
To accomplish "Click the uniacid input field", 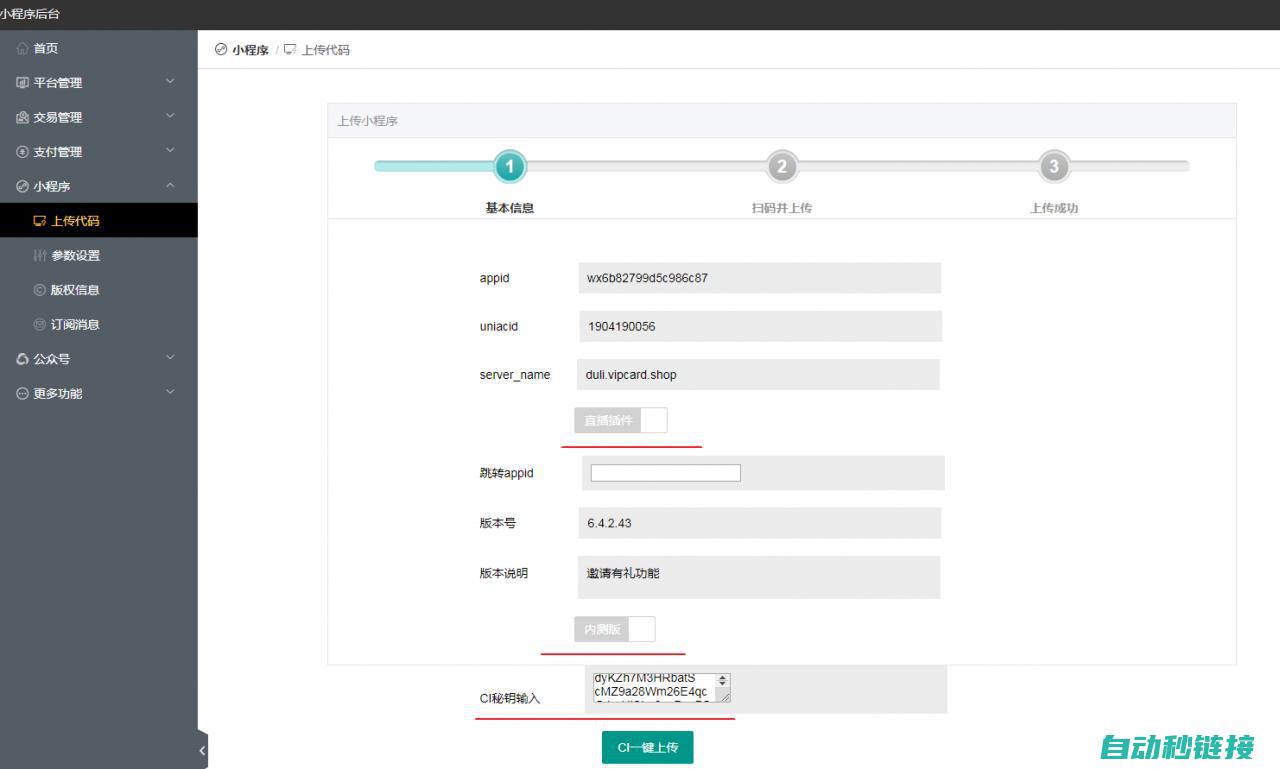I will (760, 326).
